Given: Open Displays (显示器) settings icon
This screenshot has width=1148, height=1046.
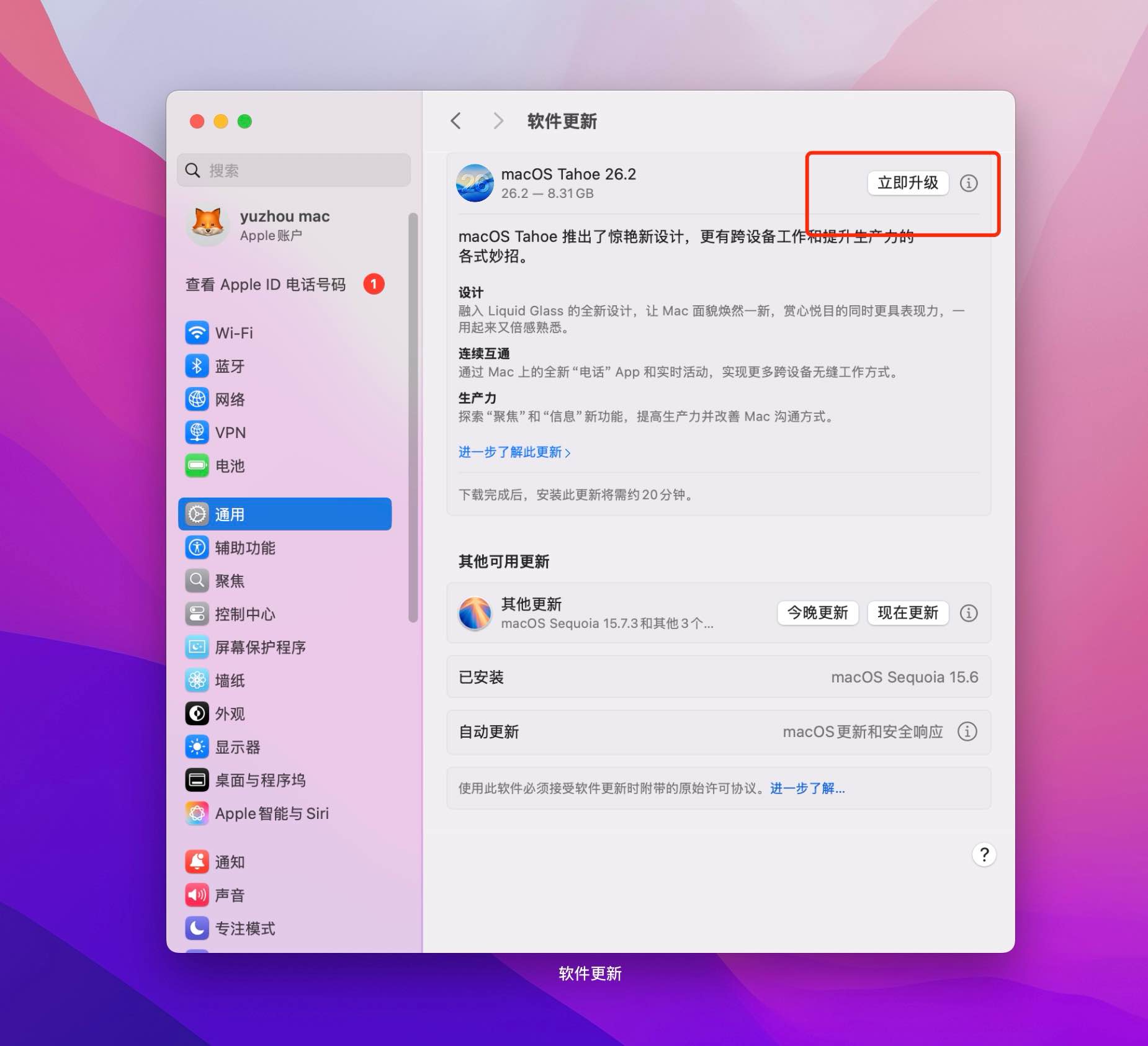Looking at the screenshot, I should click(197, 747).
